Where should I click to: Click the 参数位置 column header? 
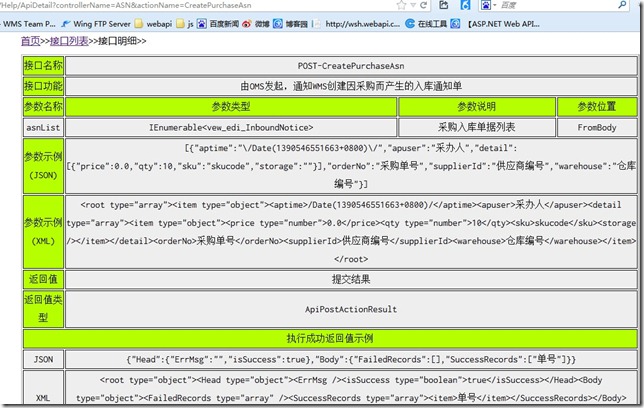click(597, 107)
